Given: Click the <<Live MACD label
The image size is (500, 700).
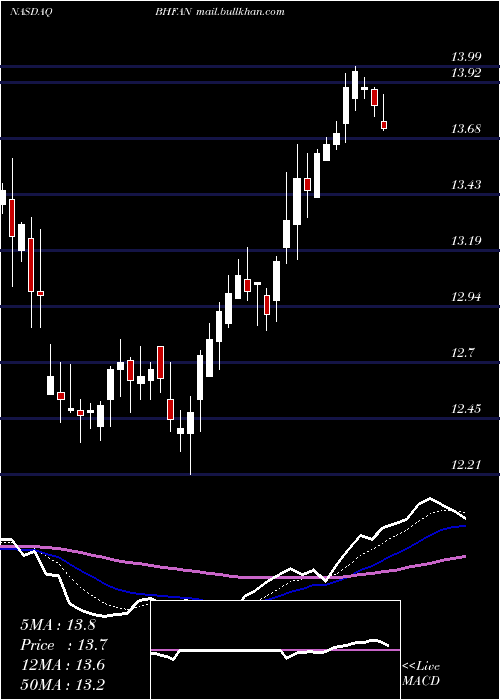Looking at the screenshot, I should coord(421,673).
